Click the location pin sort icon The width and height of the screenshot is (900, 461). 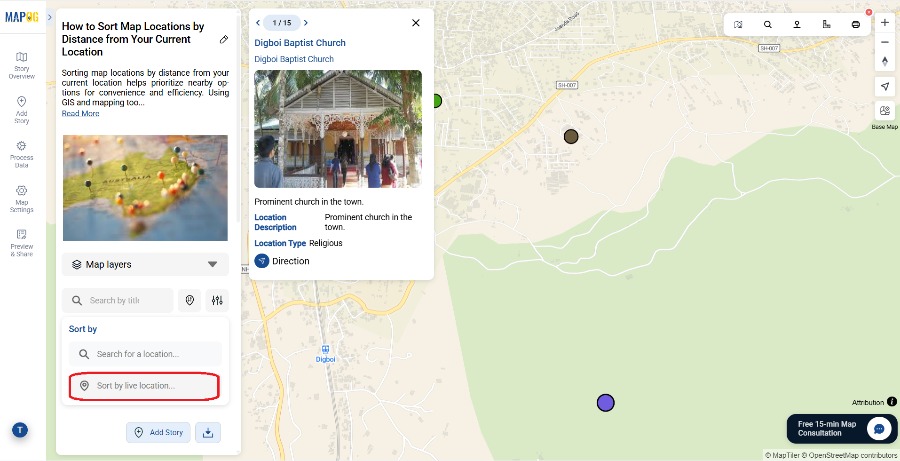[190, 300]
